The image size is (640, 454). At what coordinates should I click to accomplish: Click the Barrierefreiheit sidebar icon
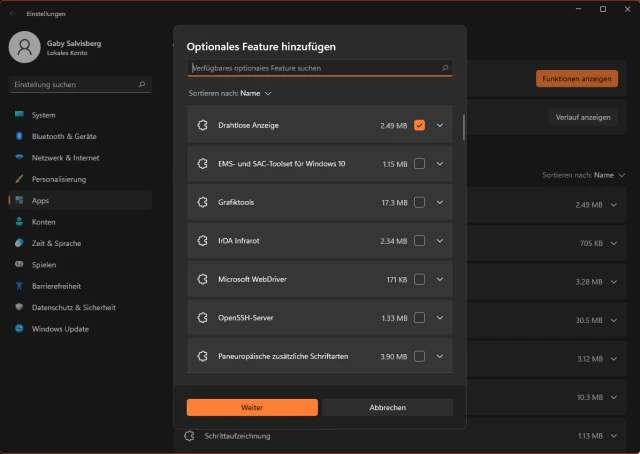coord(19,286)
